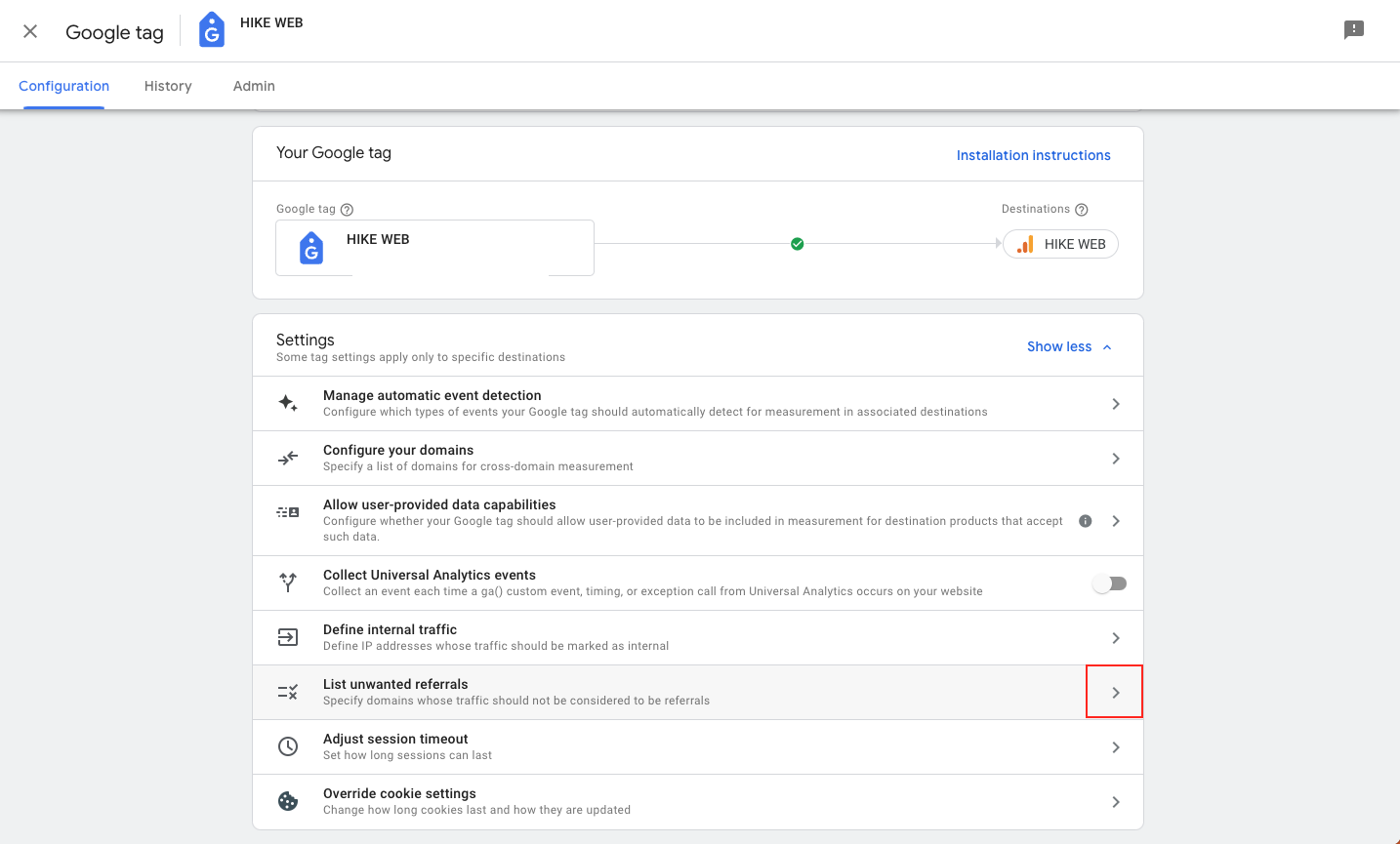
Task: Click the Destinations help icon
Action: 1082,210
